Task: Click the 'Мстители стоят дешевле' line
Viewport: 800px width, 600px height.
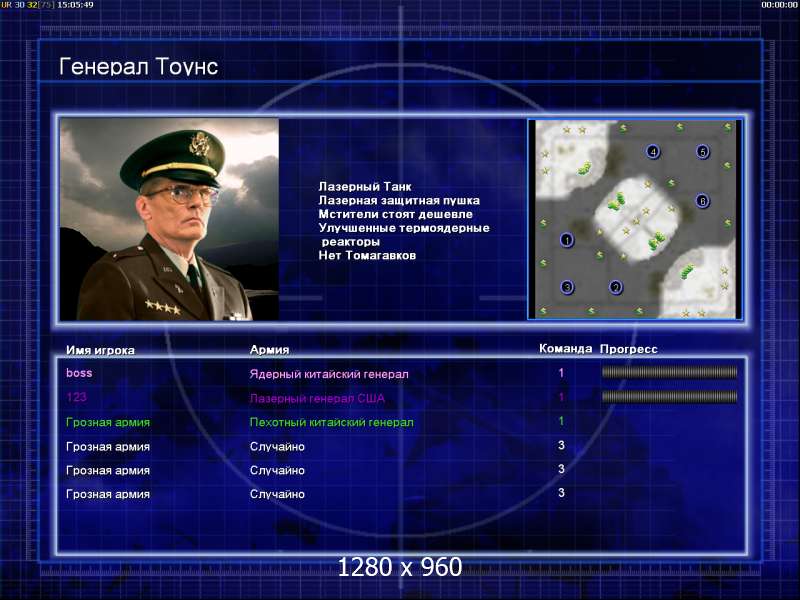Action: pos(395,214)
